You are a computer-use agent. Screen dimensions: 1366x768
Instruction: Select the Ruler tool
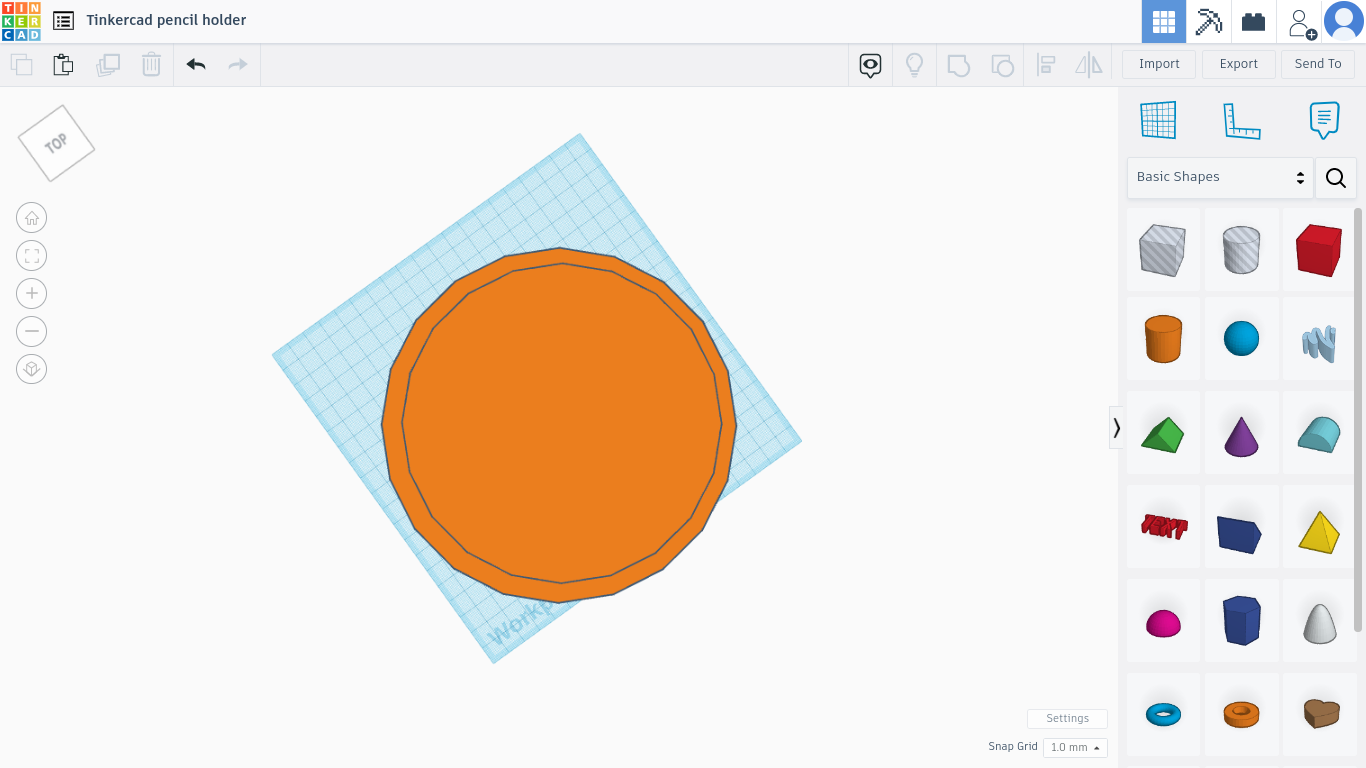pos(1241,121)
